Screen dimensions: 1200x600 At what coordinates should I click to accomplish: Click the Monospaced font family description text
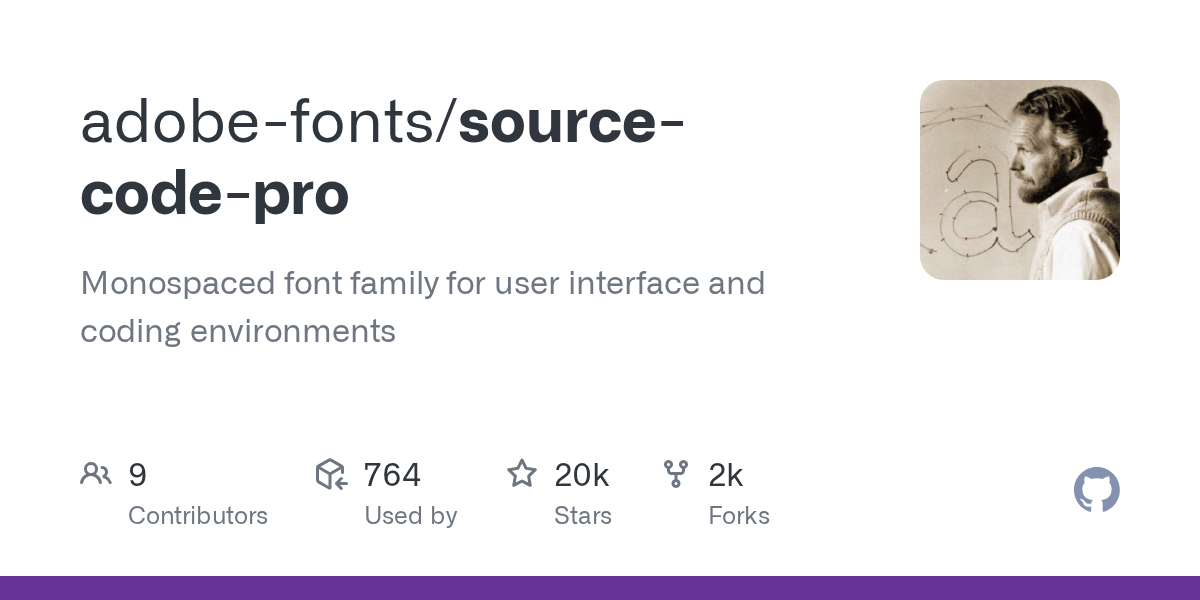pos(422,284)
